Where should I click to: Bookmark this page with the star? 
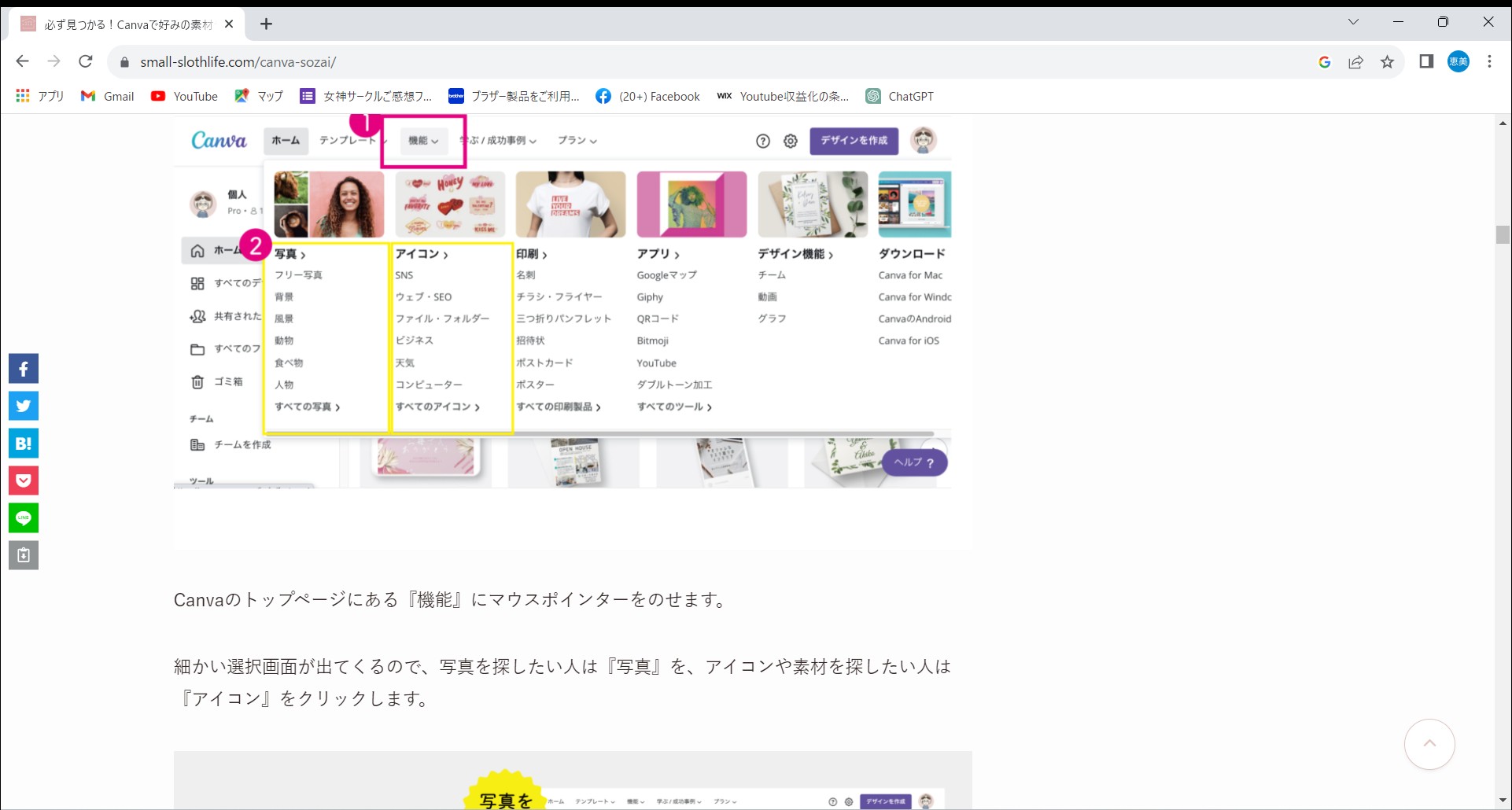[1387, 62]
